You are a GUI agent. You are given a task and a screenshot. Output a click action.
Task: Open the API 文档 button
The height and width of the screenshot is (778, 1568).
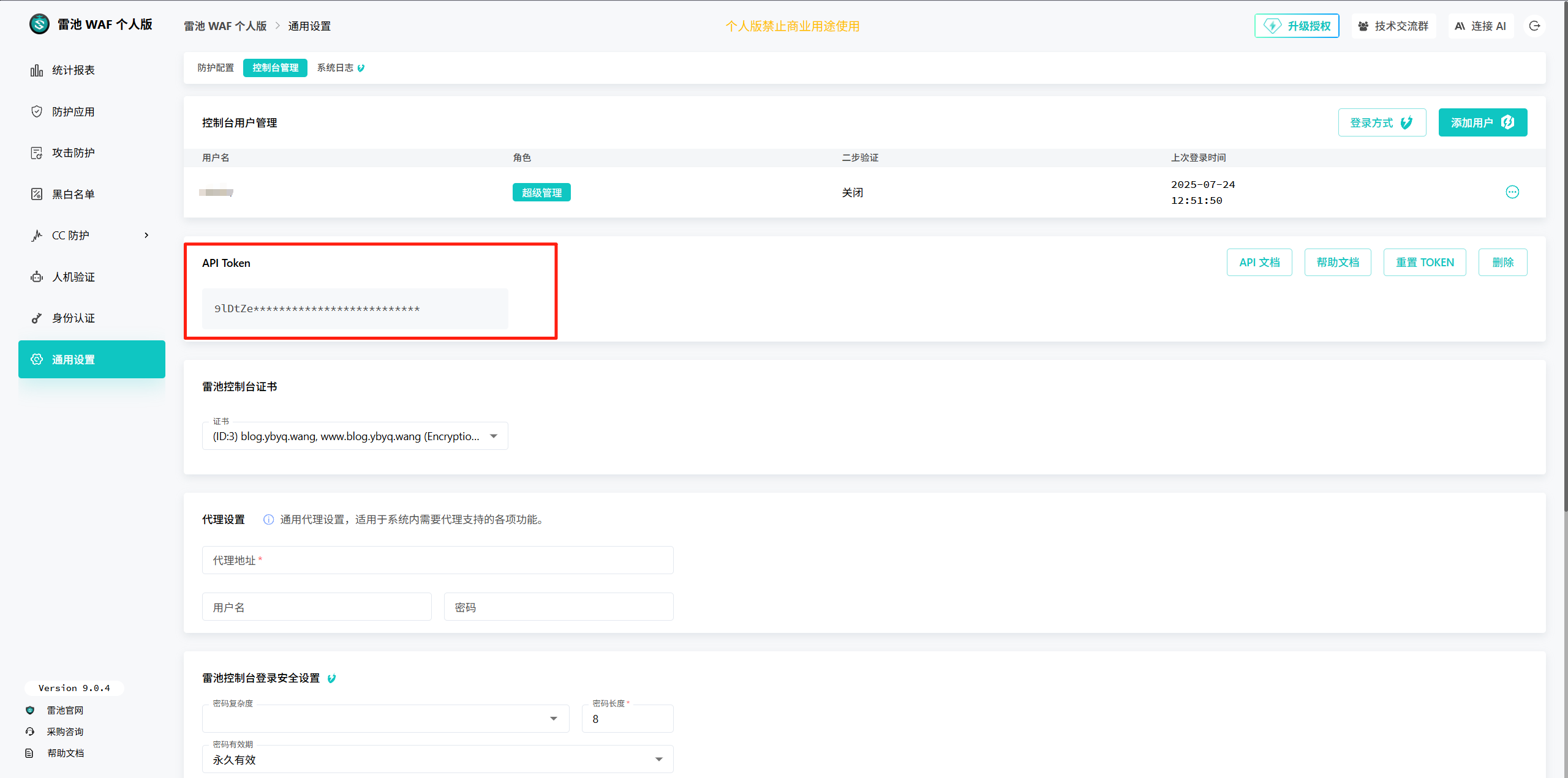coord(1259,262)
